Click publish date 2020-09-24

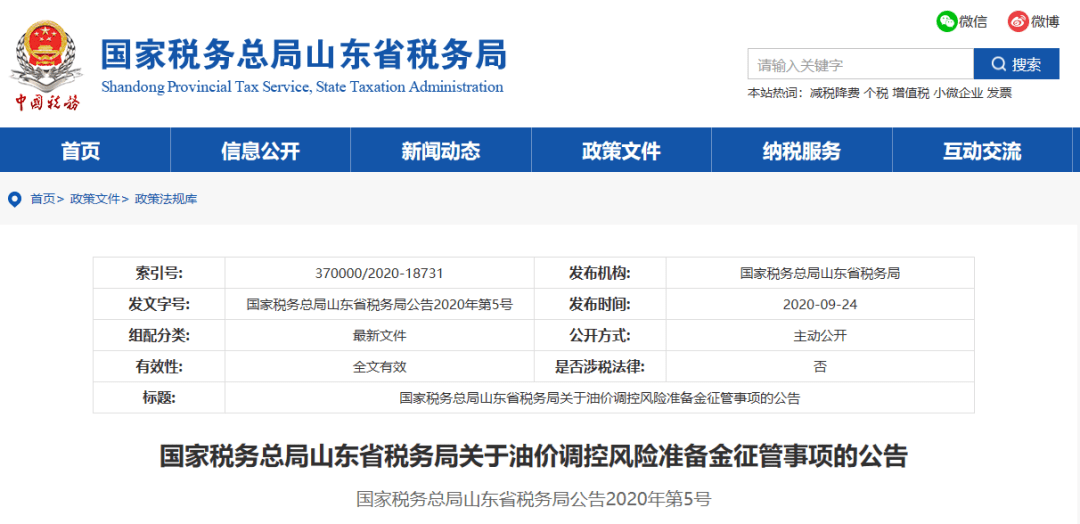click(820, 304)
